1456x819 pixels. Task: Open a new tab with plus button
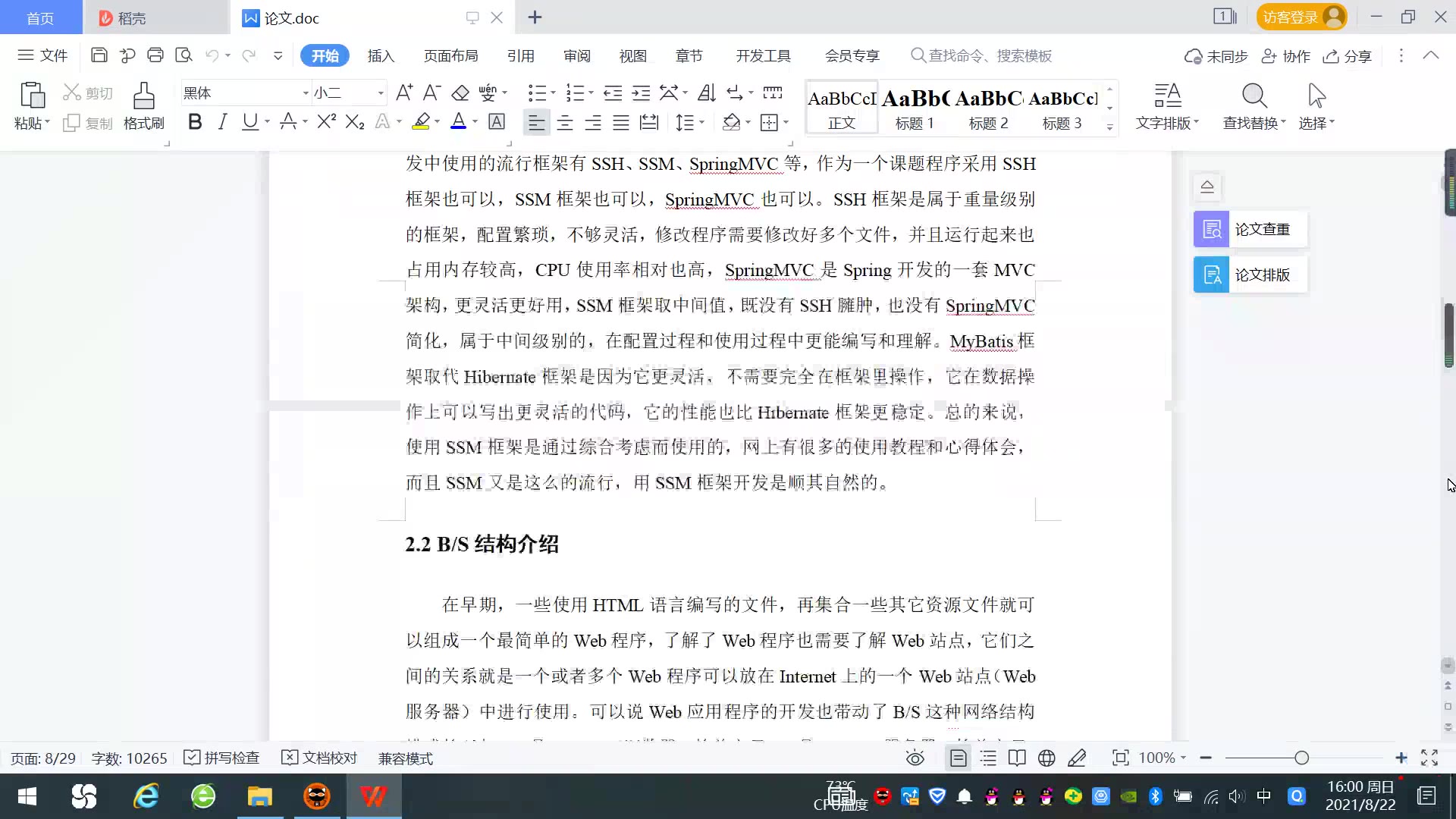pos(535,17)
